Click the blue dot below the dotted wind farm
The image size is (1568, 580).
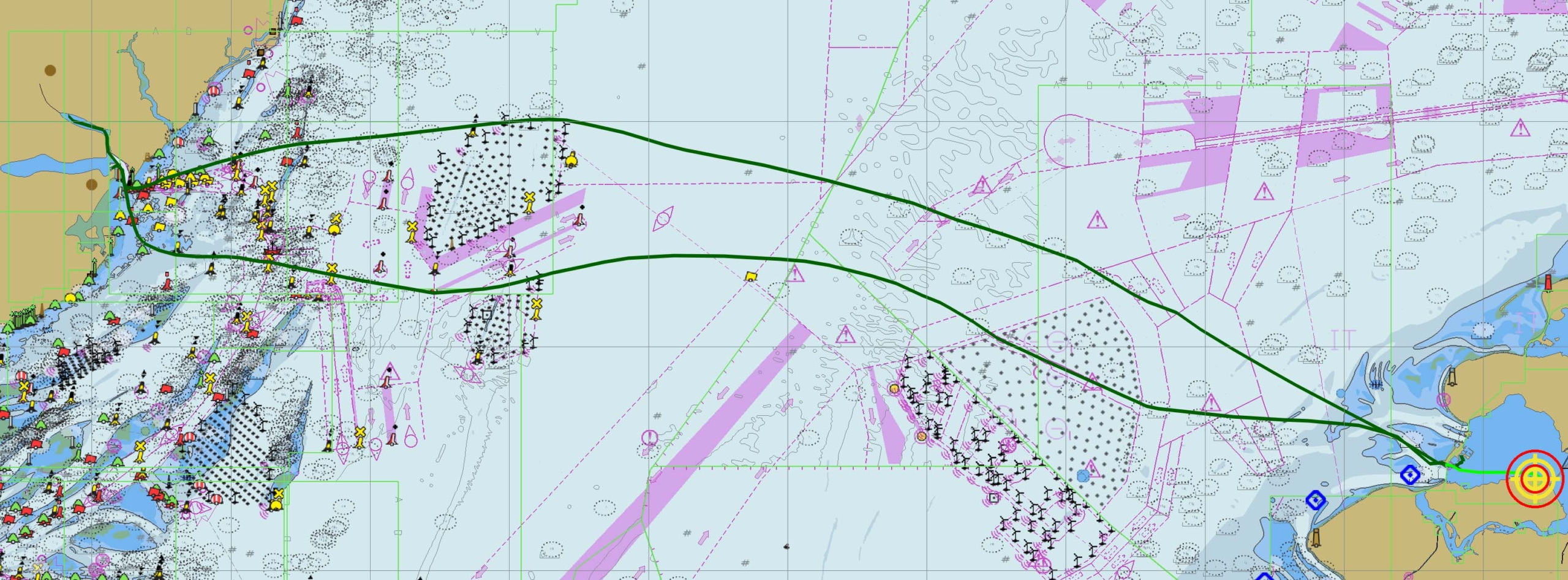point(1082,476)
